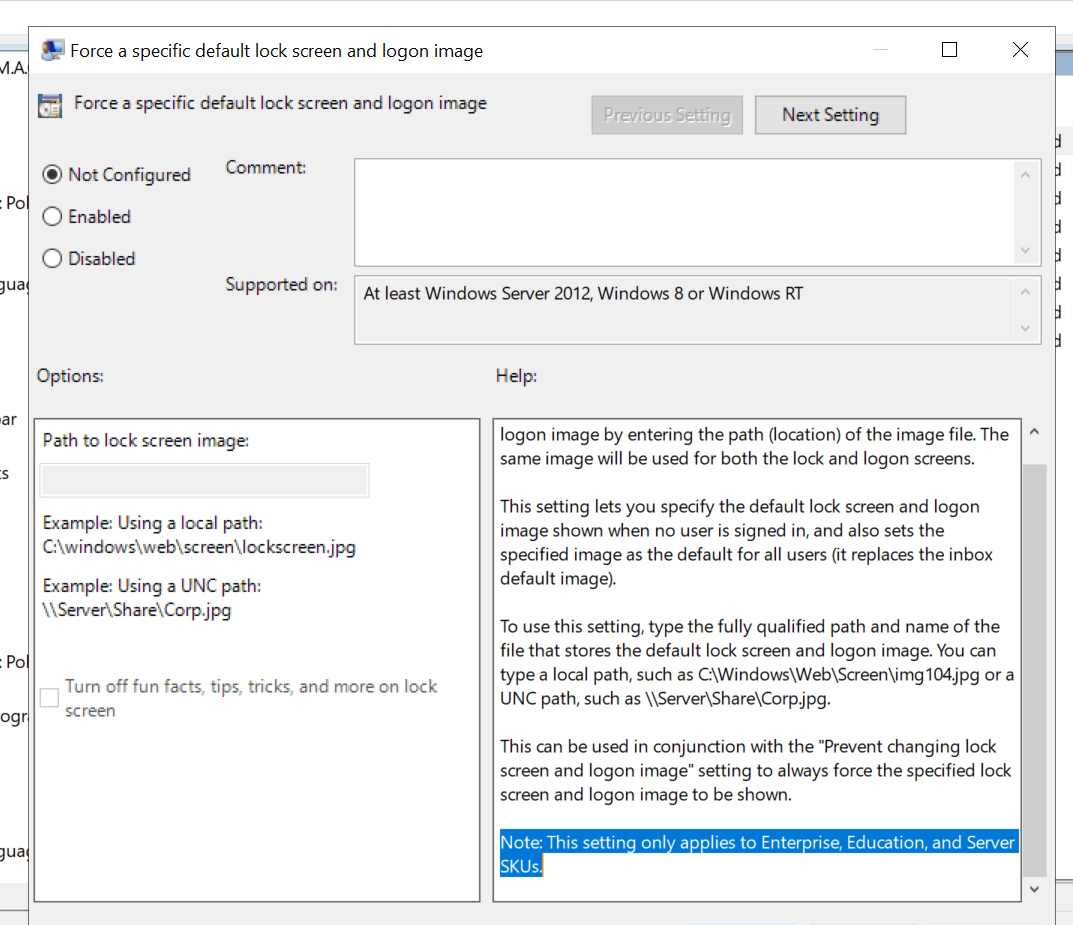Click inside the Comment text box
The width and height of the screenshot is (1073, 925).
click(x=684, y=212)
